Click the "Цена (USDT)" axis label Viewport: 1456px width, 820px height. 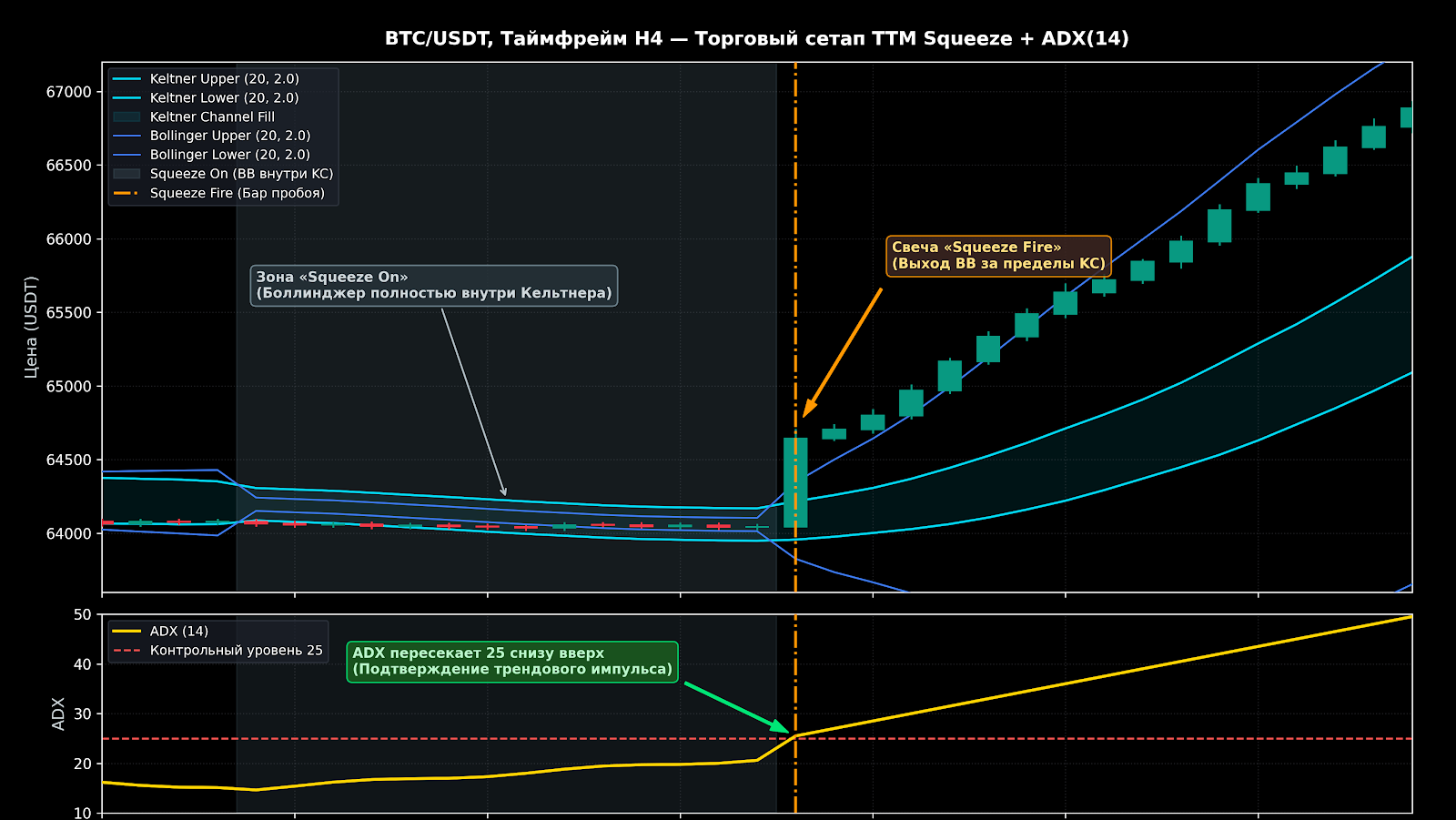pyautogui.click(x=31, y=327)
